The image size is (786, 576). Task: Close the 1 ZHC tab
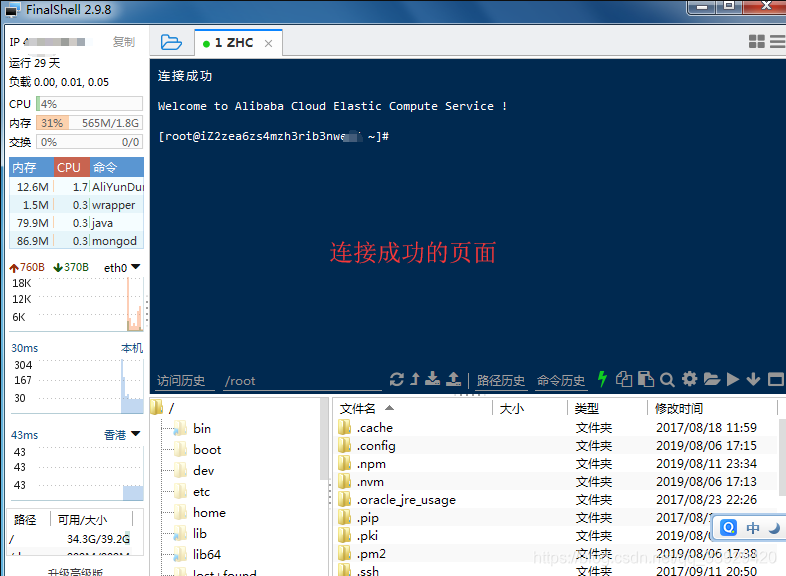(269, 44)
